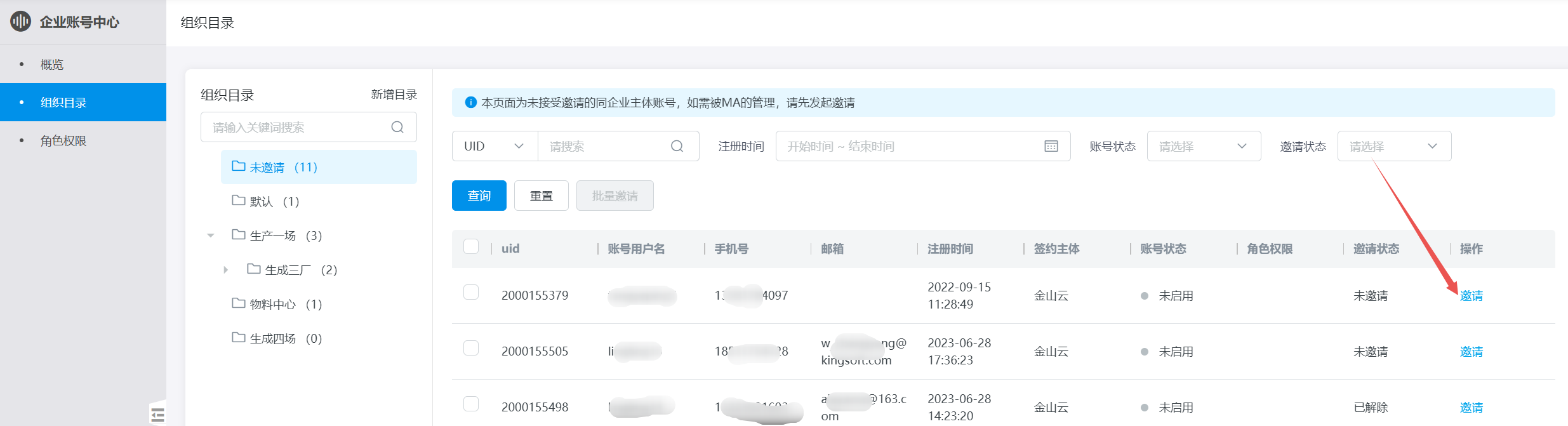1568x426 pixels.
Task: Click the uid column header
Action: pyautogui.click(x=510, y=248)
